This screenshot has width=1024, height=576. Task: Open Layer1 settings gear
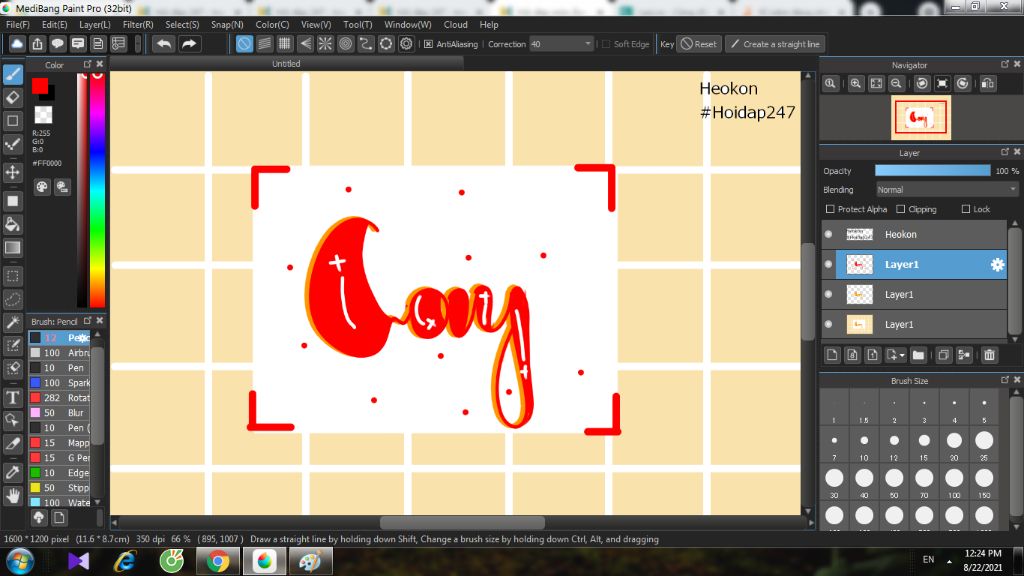(x=997, y=264)
